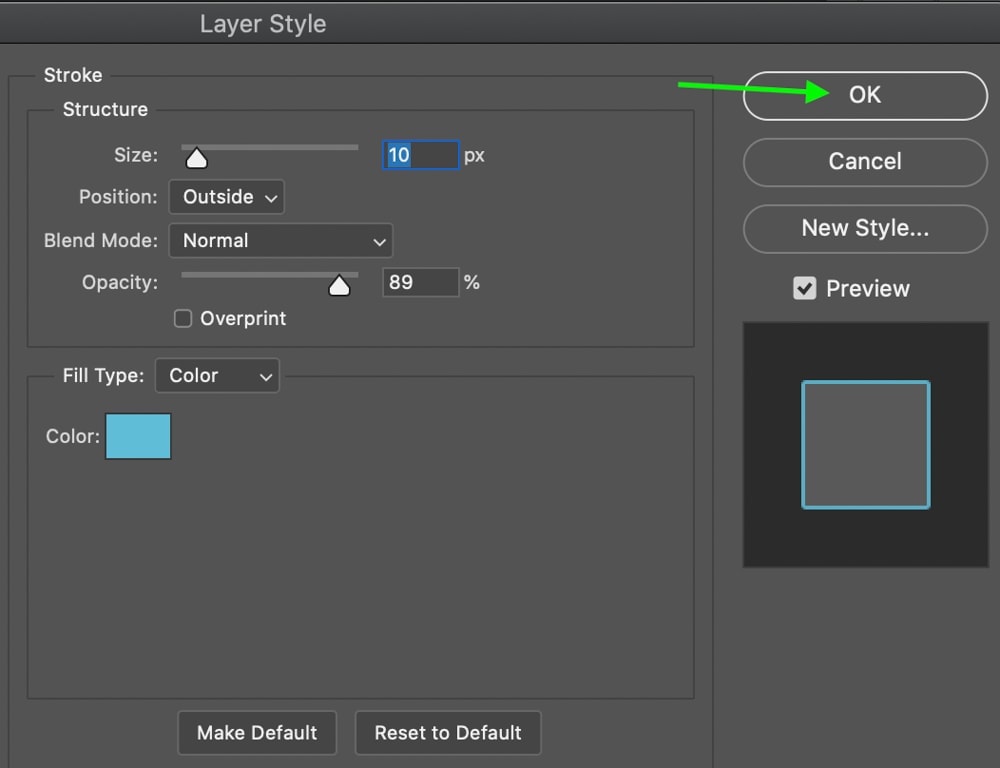The height and width of the screenshot is (768, 1000).
Task: Click the Position label
Action: point(118,197)
